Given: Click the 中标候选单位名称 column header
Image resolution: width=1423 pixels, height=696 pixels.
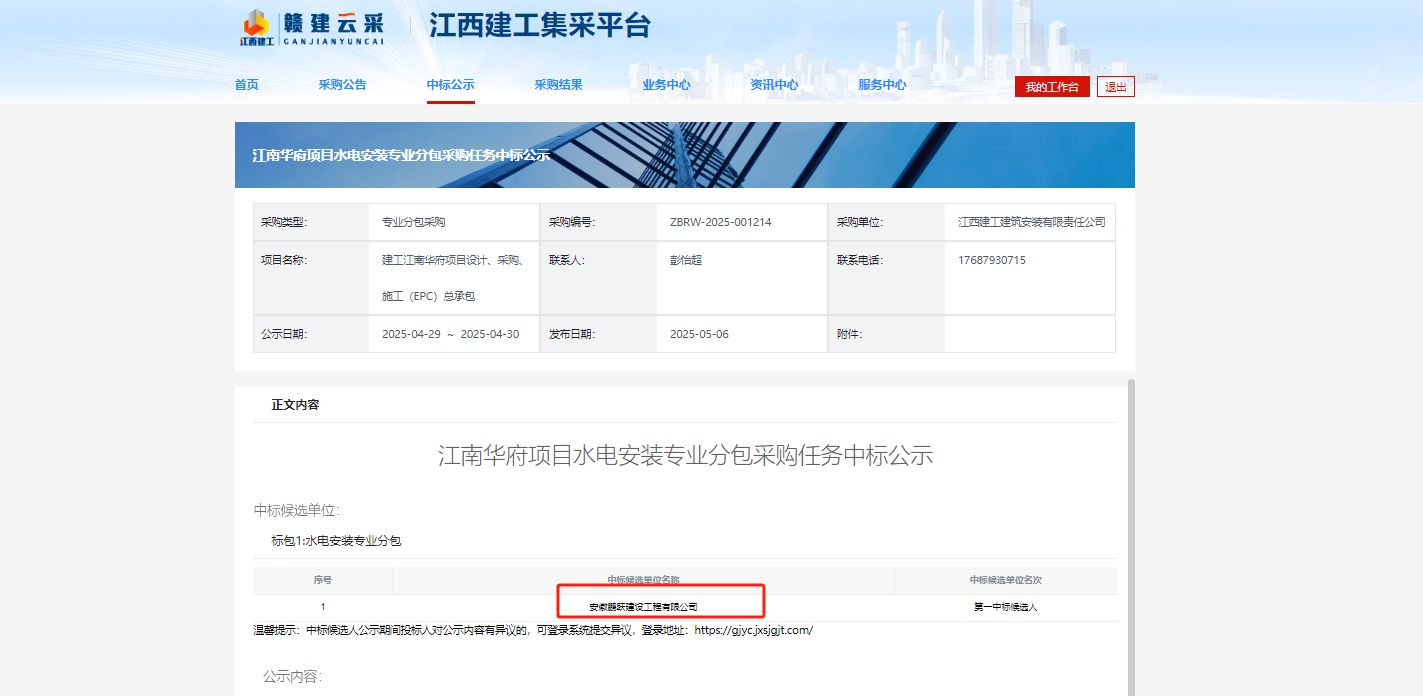Looking at the screenshot, I should point(643,580).
